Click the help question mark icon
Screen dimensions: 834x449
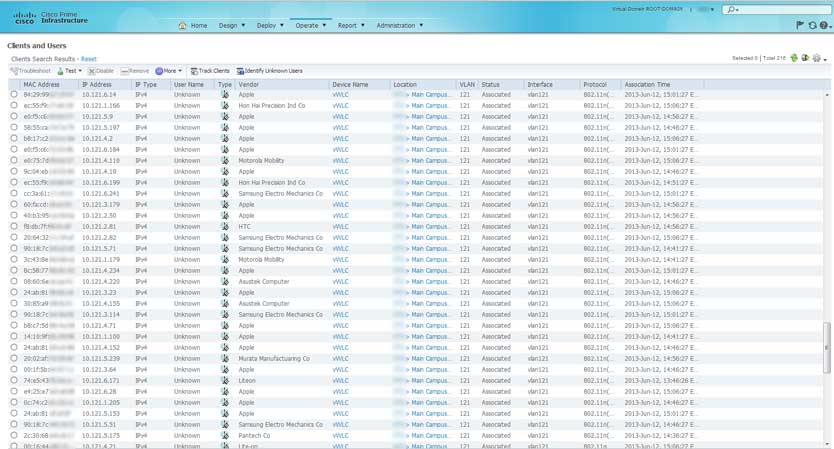(x=823, y=25)
